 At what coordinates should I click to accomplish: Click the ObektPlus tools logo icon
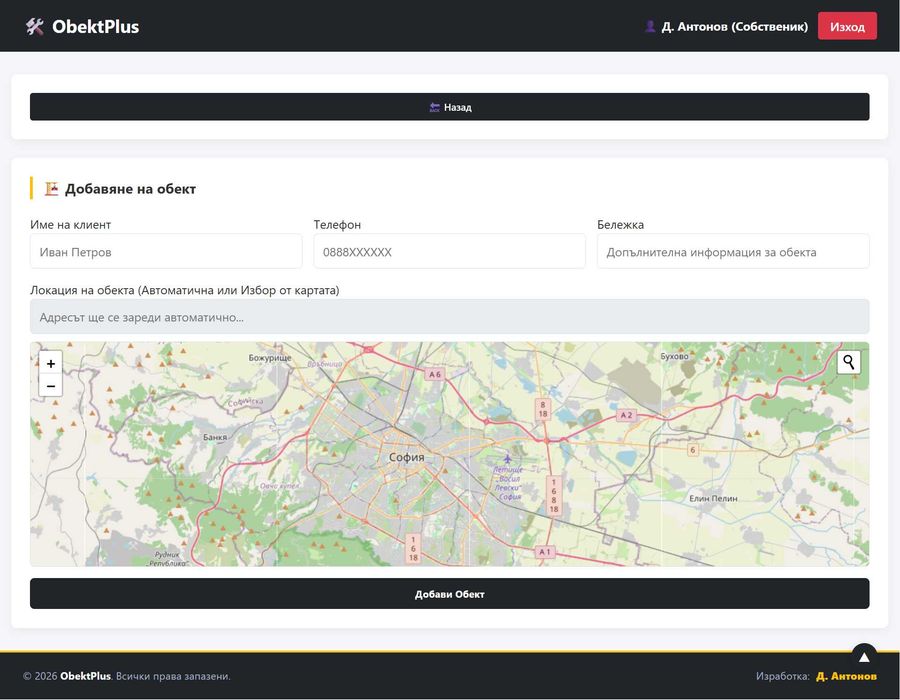click(x=34, y=26)
